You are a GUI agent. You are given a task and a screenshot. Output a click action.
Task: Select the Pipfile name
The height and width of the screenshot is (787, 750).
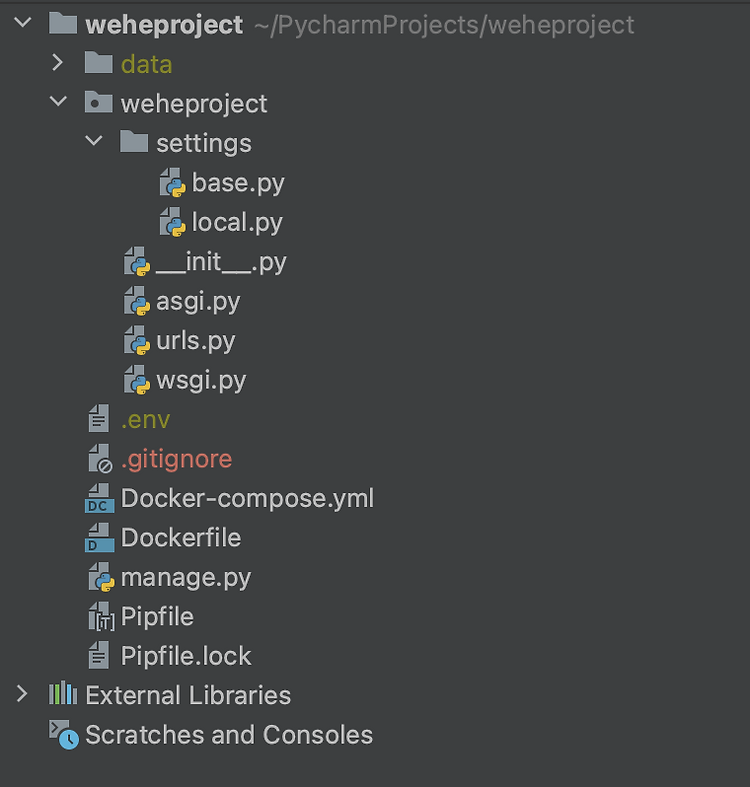click(x=157, y=617)
